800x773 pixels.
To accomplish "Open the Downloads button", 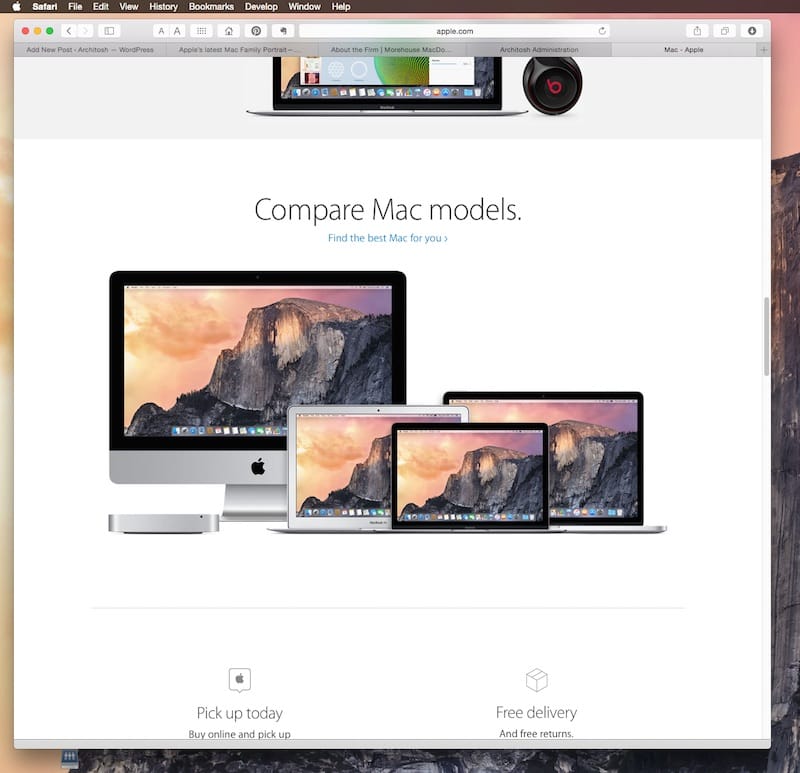I will point(752,31).
